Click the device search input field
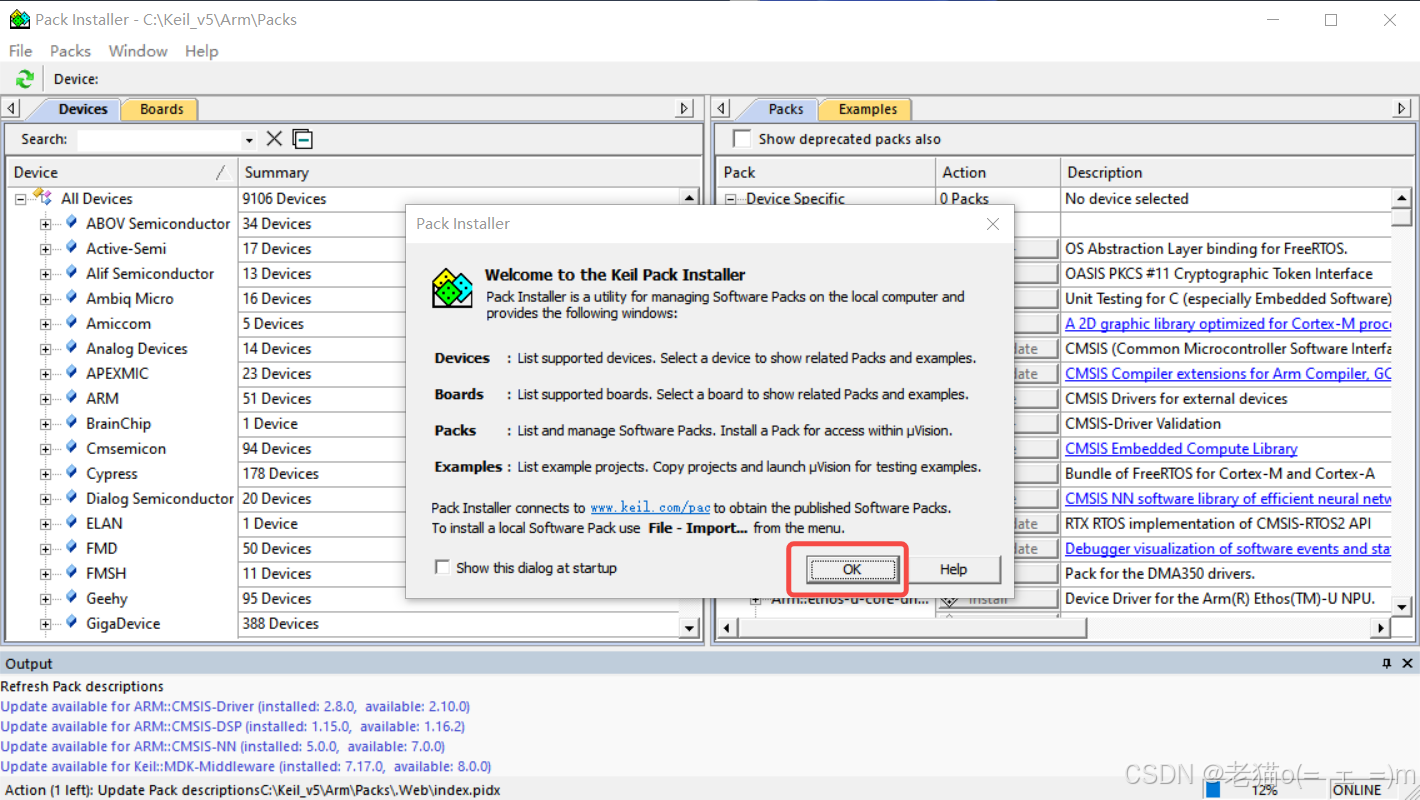The height and width of the screenshot is (800, 1420). pos(160,140)
